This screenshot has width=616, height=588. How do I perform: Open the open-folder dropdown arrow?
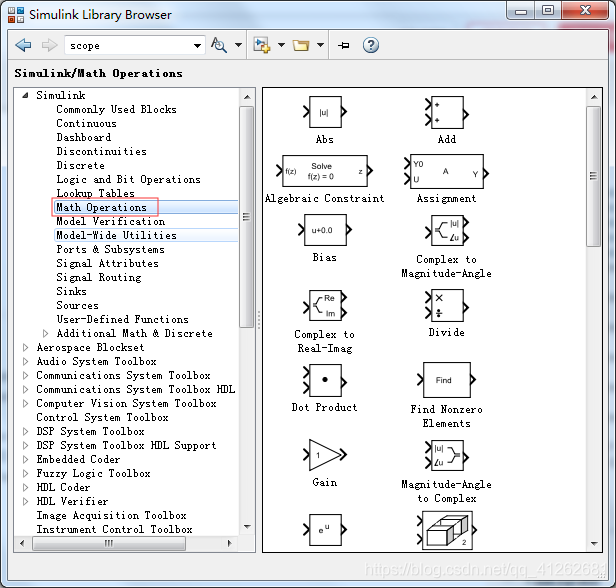click(x=320, y=45)
